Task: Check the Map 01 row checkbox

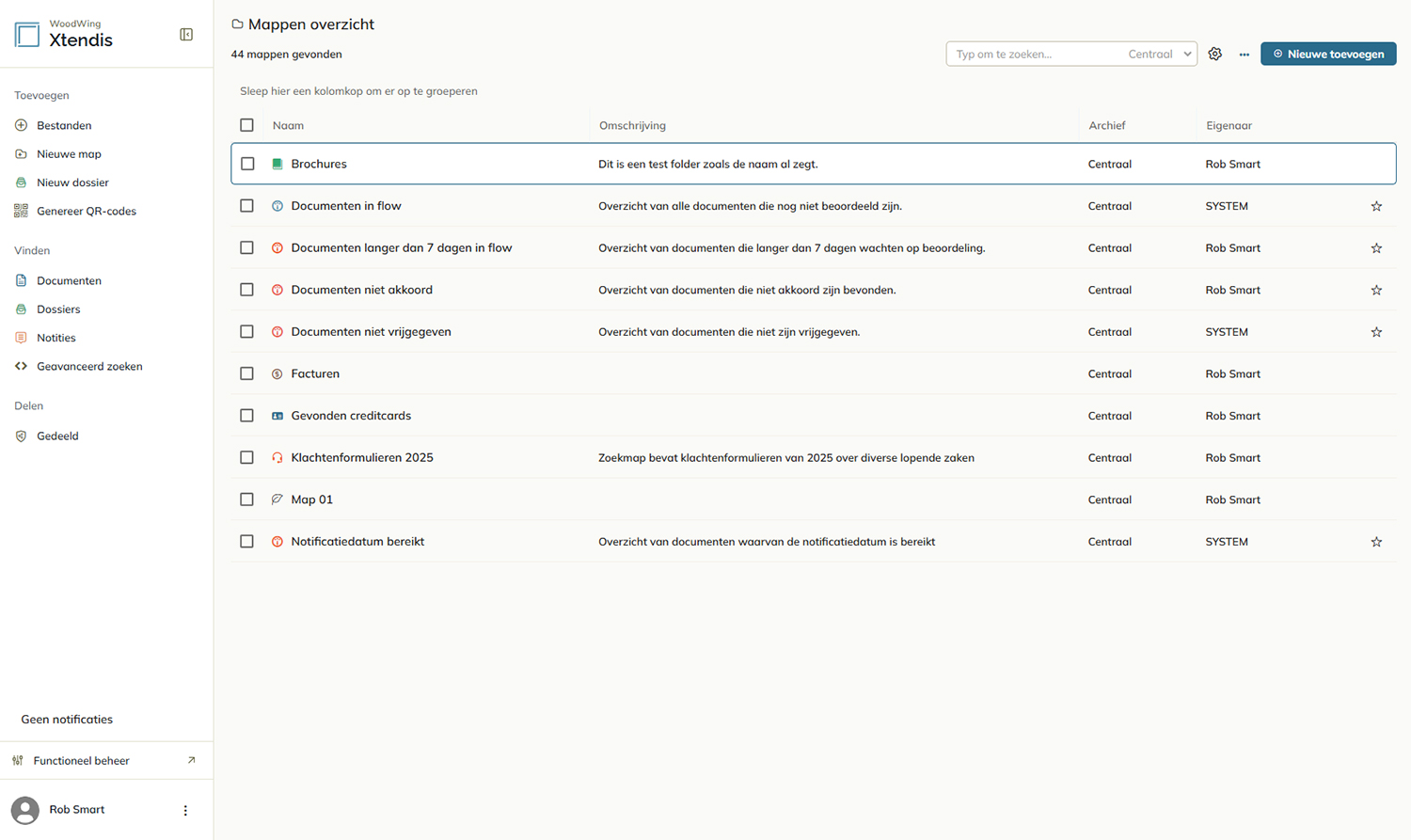Action: (246, 499)
